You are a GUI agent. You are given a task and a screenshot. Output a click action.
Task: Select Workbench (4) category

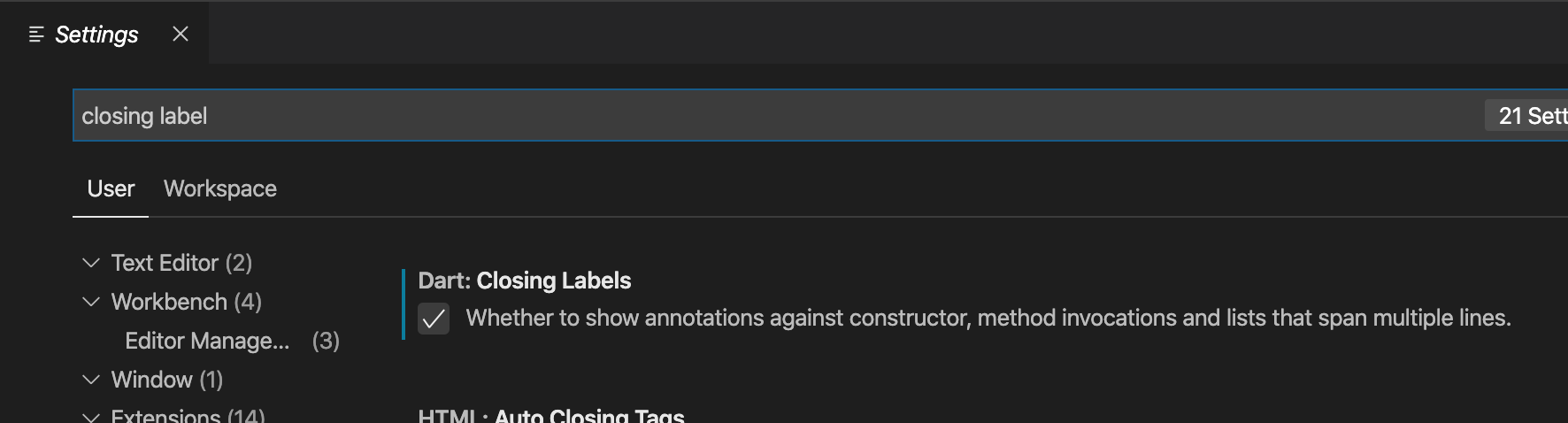tap(186, 302)
